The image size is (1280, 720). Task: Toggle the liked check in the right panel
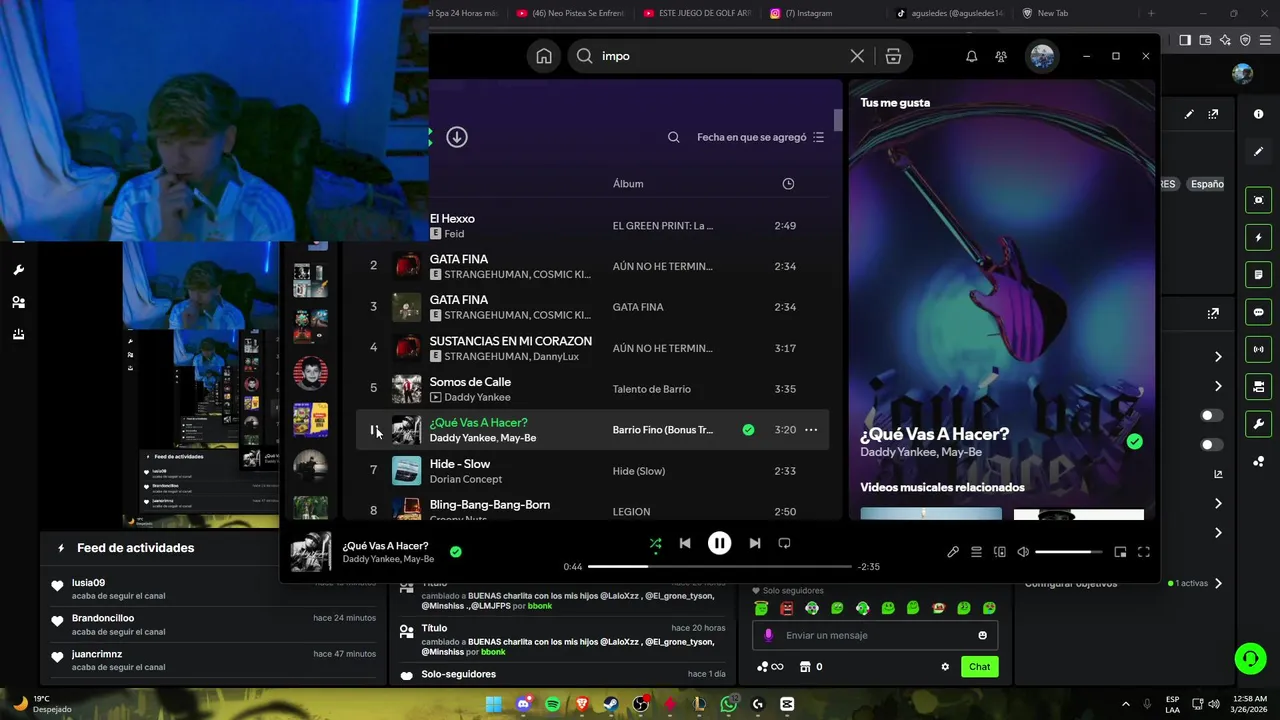pos(1134,441)
